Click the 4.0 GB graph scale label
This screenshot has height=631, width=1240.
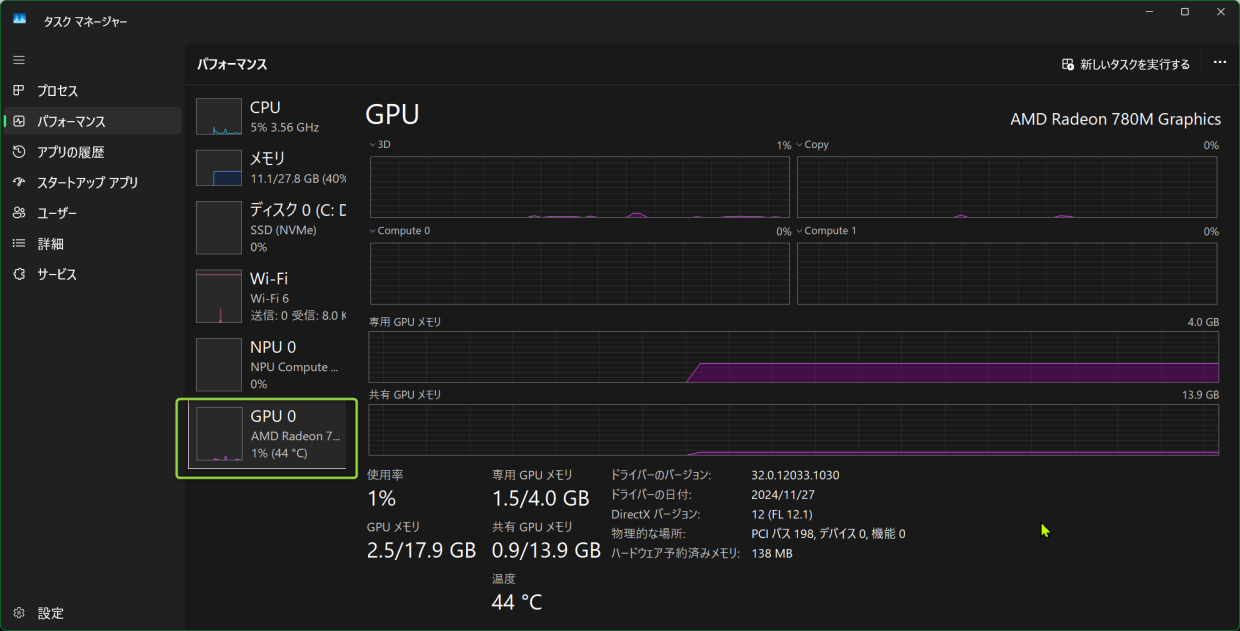[1204, 323]
